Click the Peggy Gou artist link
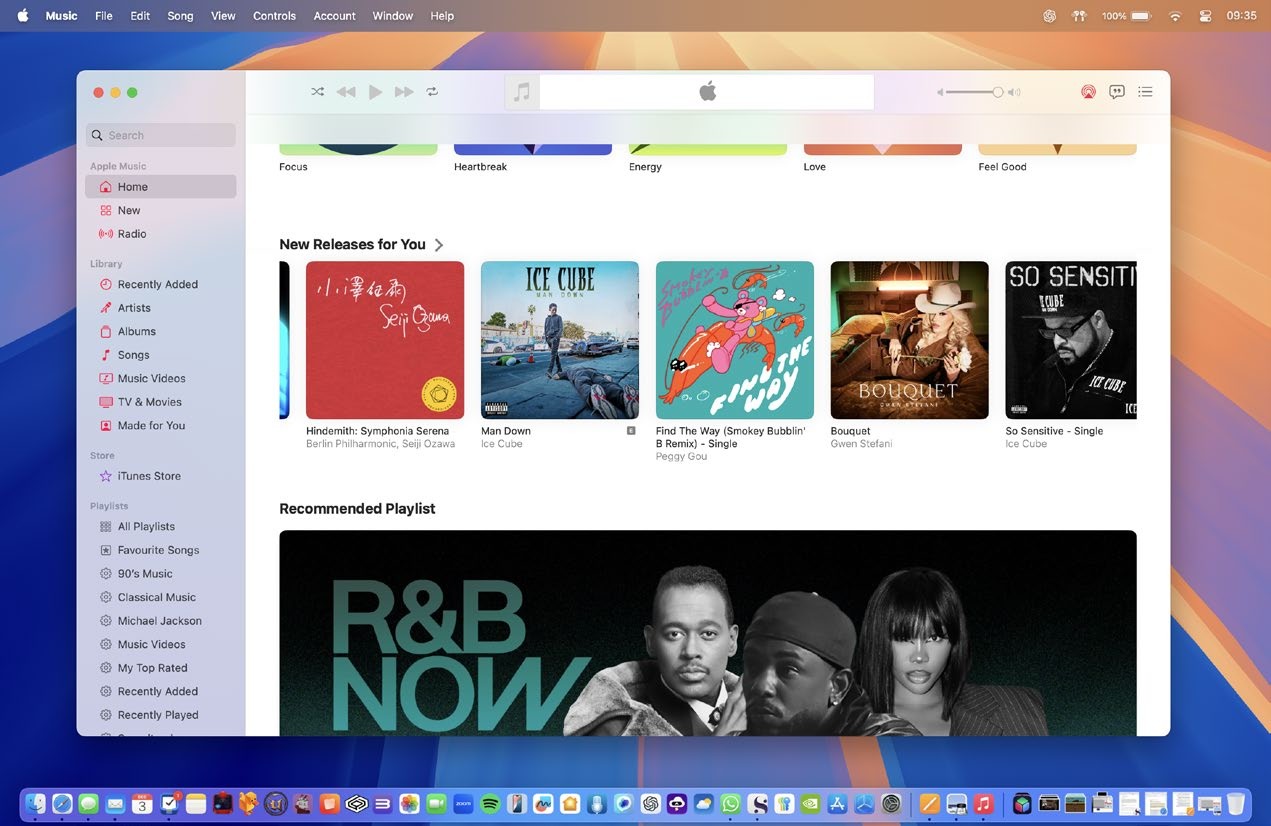 tap(681, 456)
